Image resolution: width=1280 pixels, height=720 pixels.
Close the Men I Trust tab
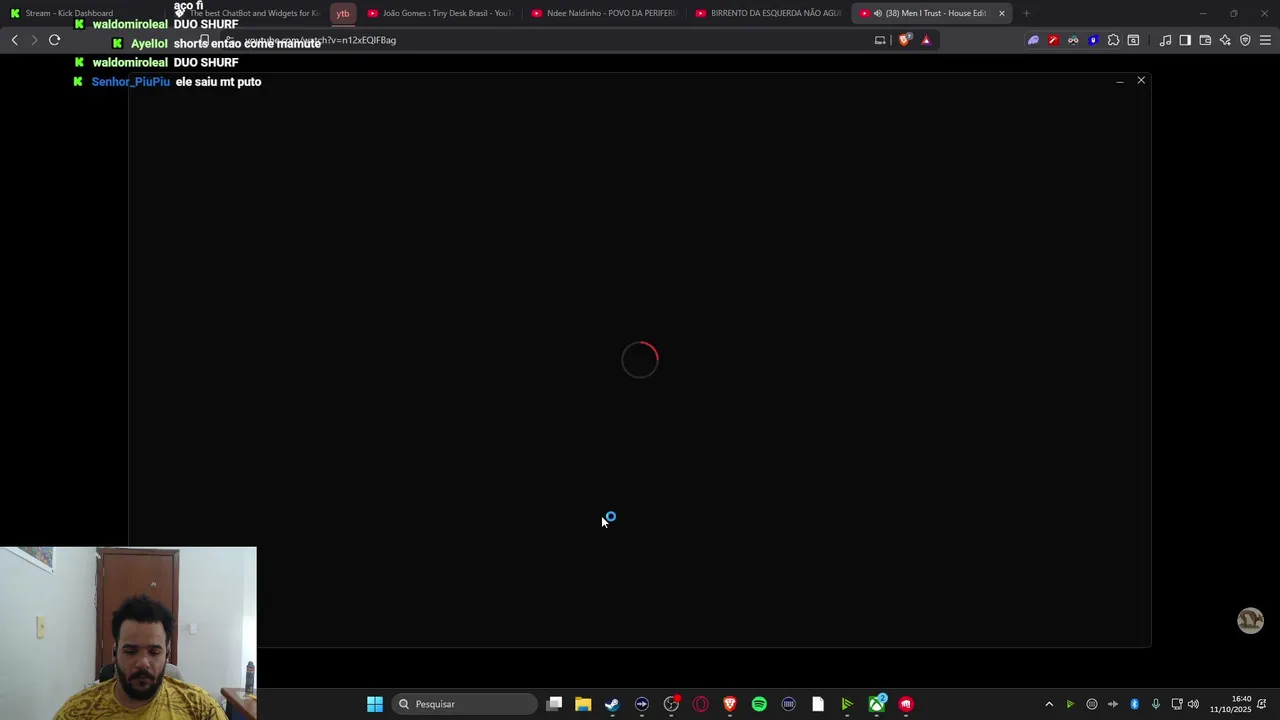pyautogui.click(x=1001, y=13)
